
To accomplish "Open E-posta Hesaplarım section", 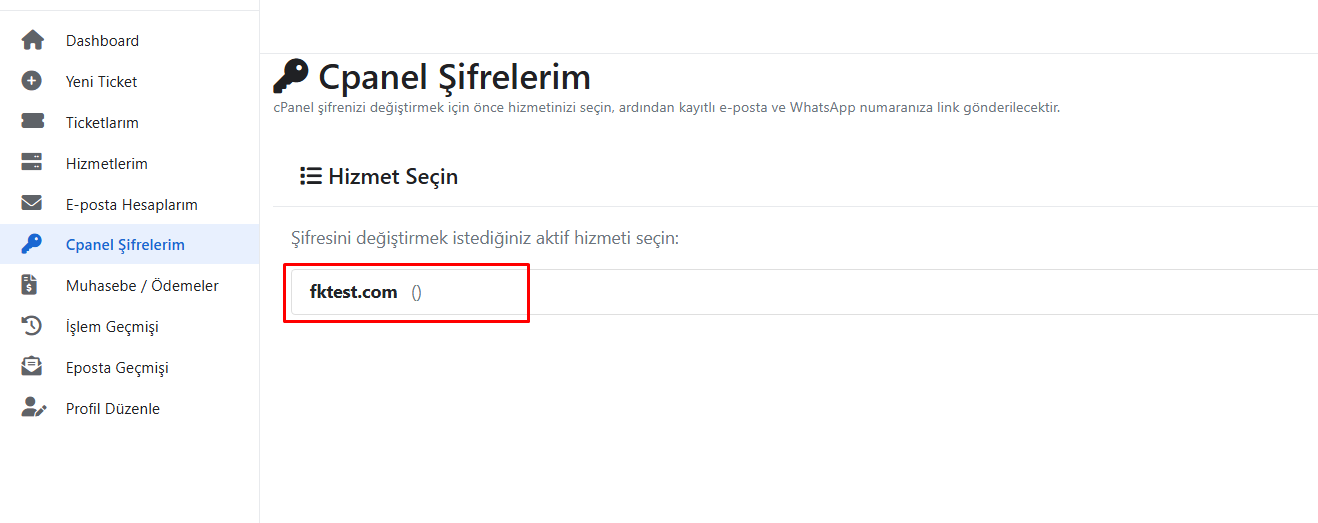I will coord(131,205).
